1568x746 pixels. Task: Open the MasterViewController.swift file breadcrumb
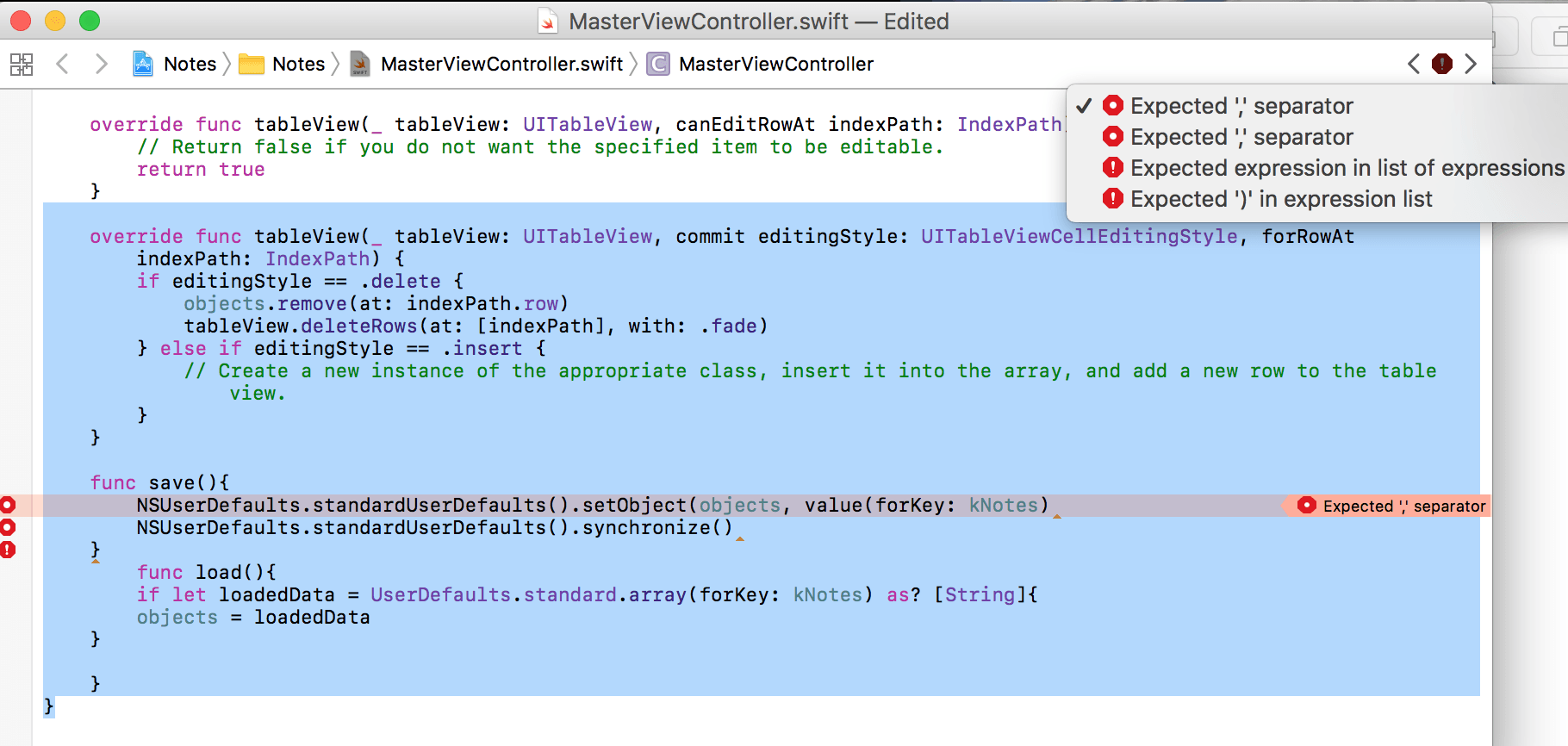pos(501,64)
